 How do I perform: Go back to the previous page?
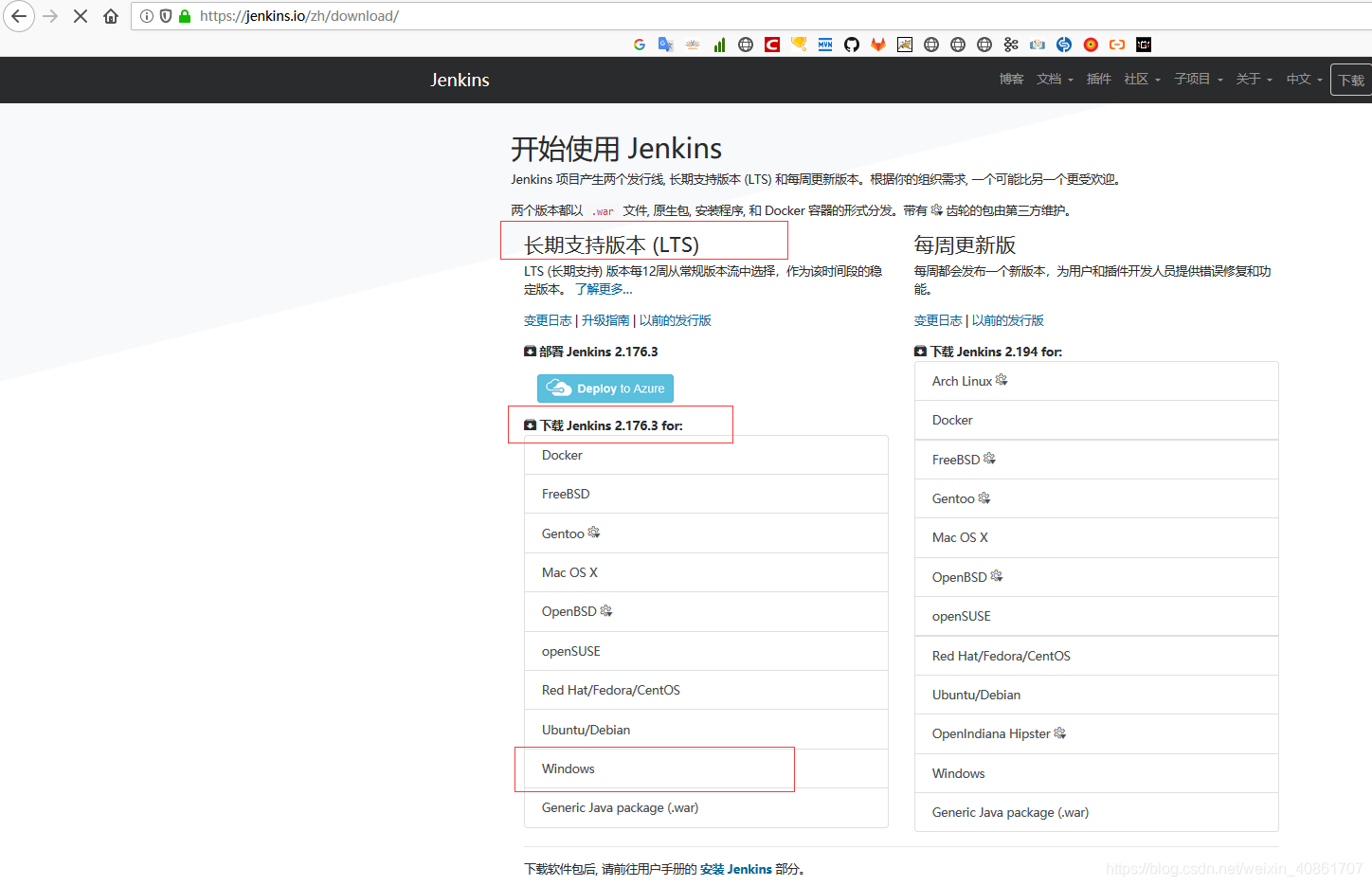tap(18, 16)
